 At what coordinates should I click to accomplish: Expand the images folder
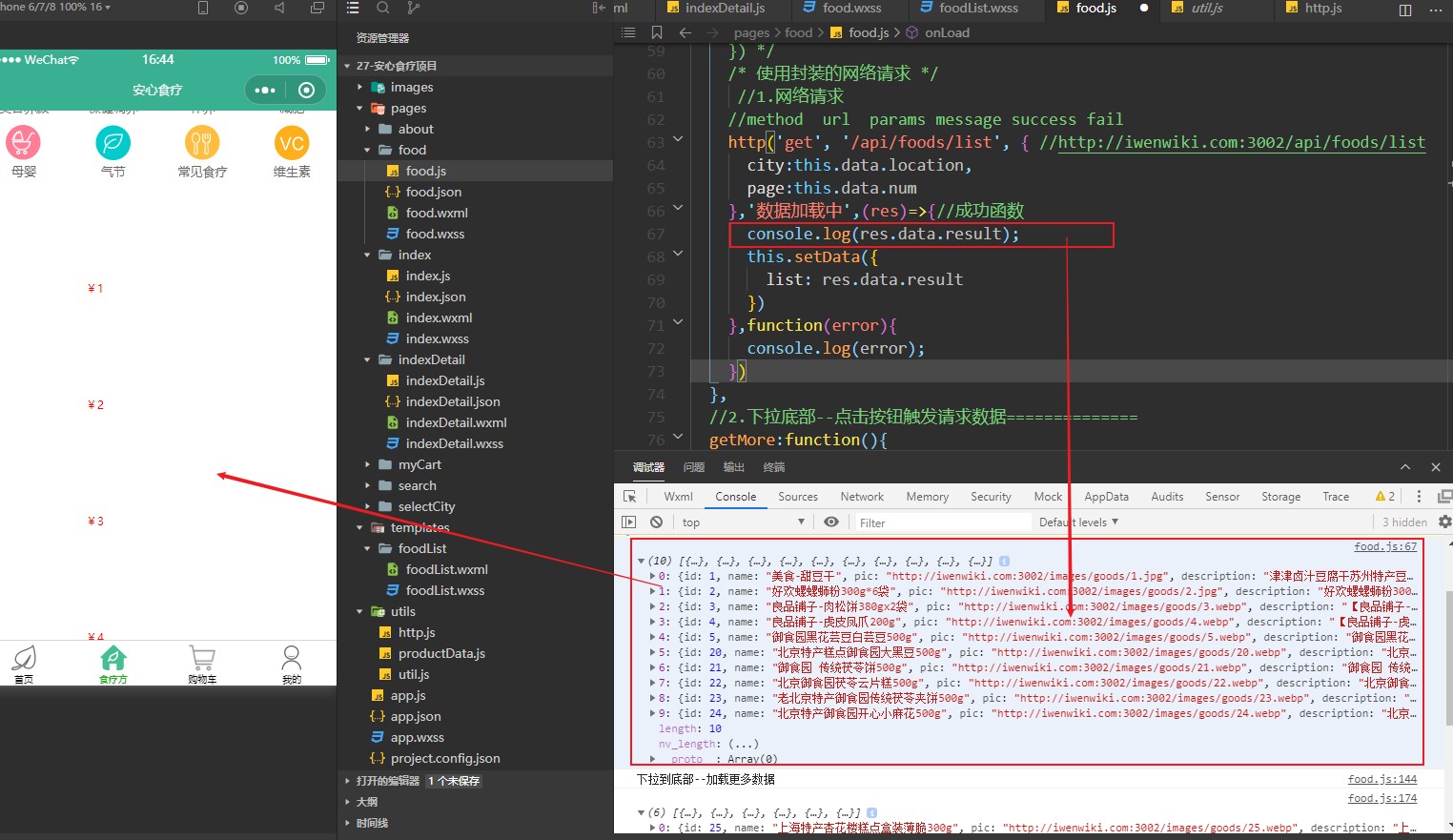[x=359, y=87]
